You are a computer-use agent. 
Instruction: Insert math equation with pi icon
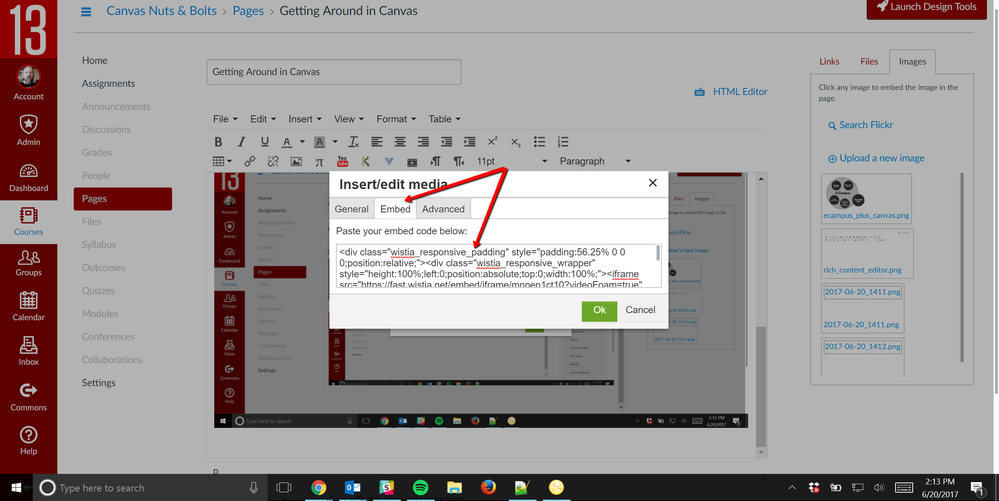pyautogui.click(x=319, y=161)
